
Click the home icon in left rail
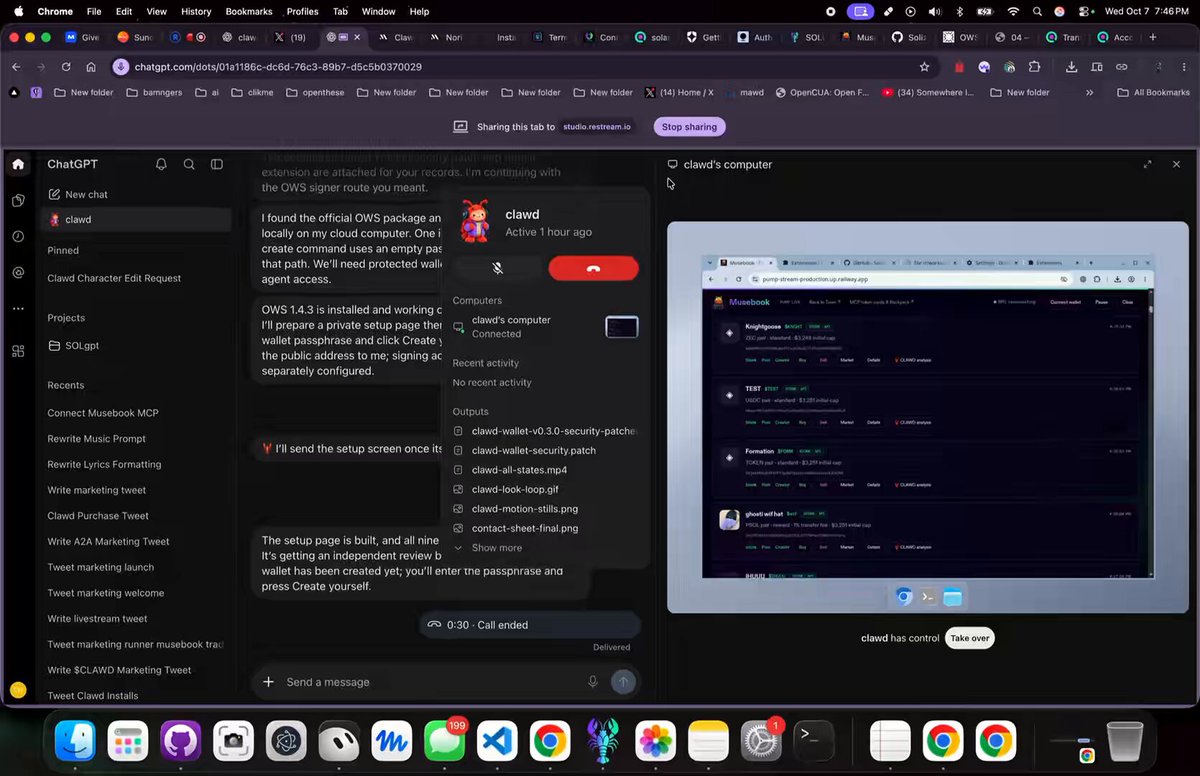[x=18, y=164]
